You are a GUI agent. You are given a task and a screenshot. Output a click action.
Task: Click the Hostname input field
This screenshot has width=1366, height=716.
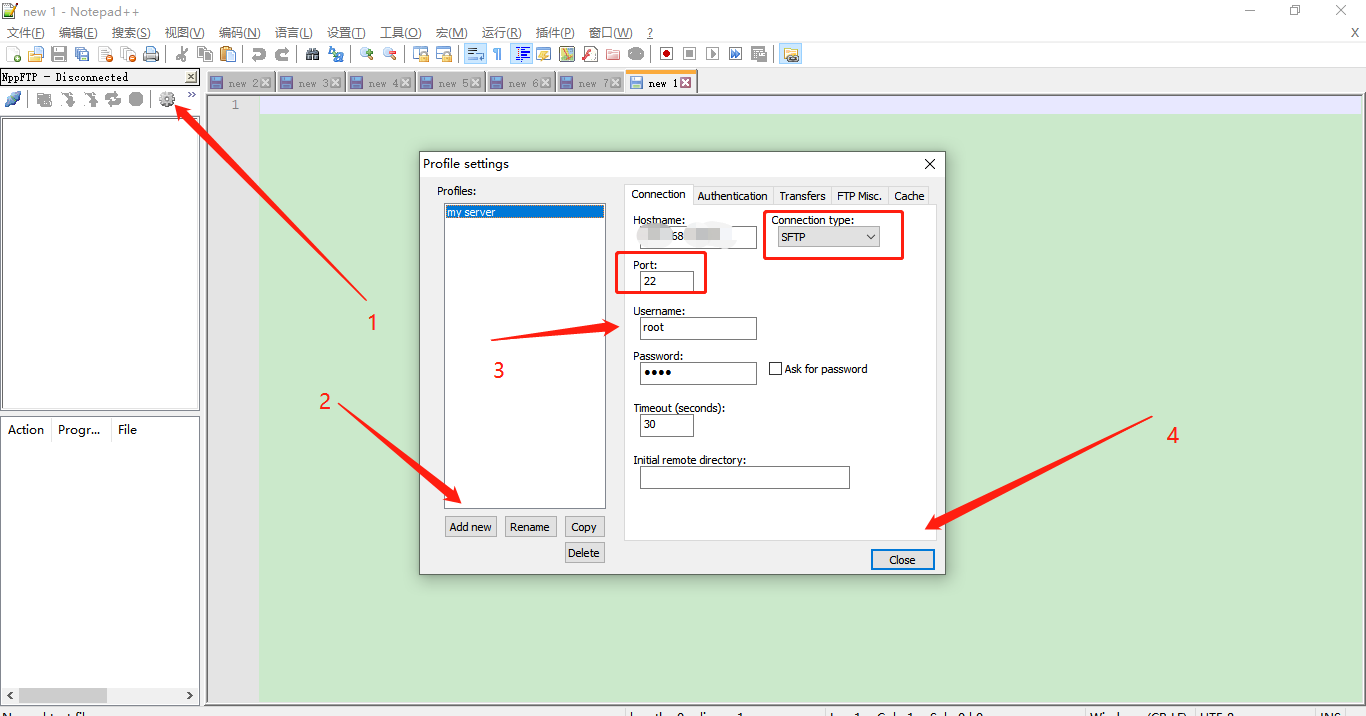click(698, 237)
